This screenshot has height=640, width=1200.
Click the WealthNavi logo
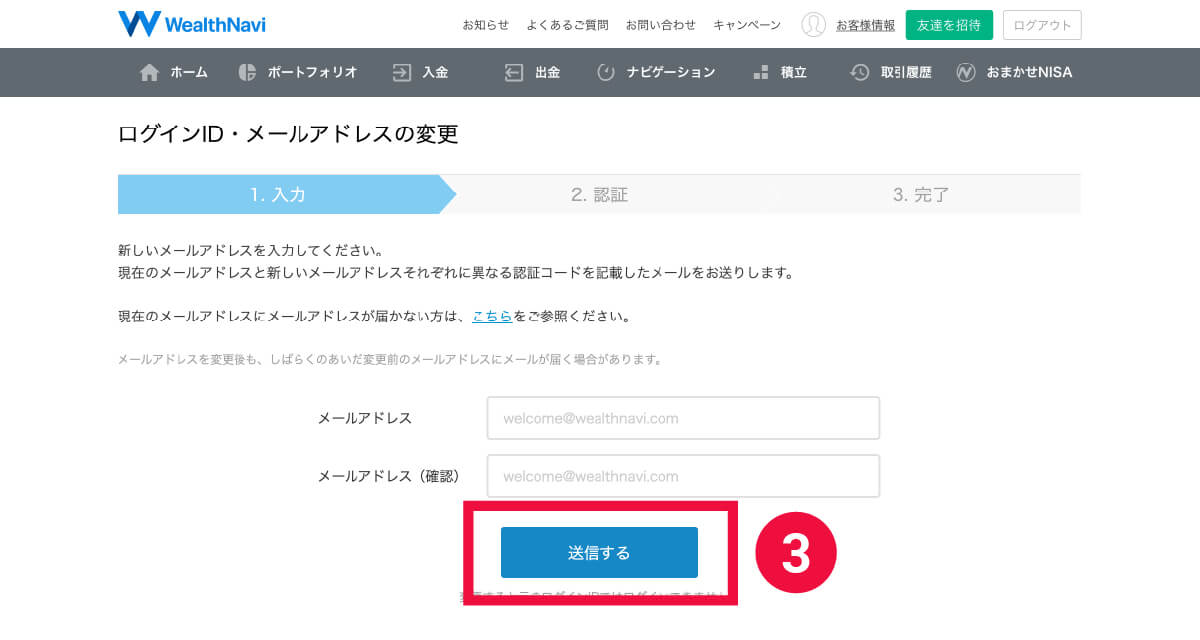point(192,24)
